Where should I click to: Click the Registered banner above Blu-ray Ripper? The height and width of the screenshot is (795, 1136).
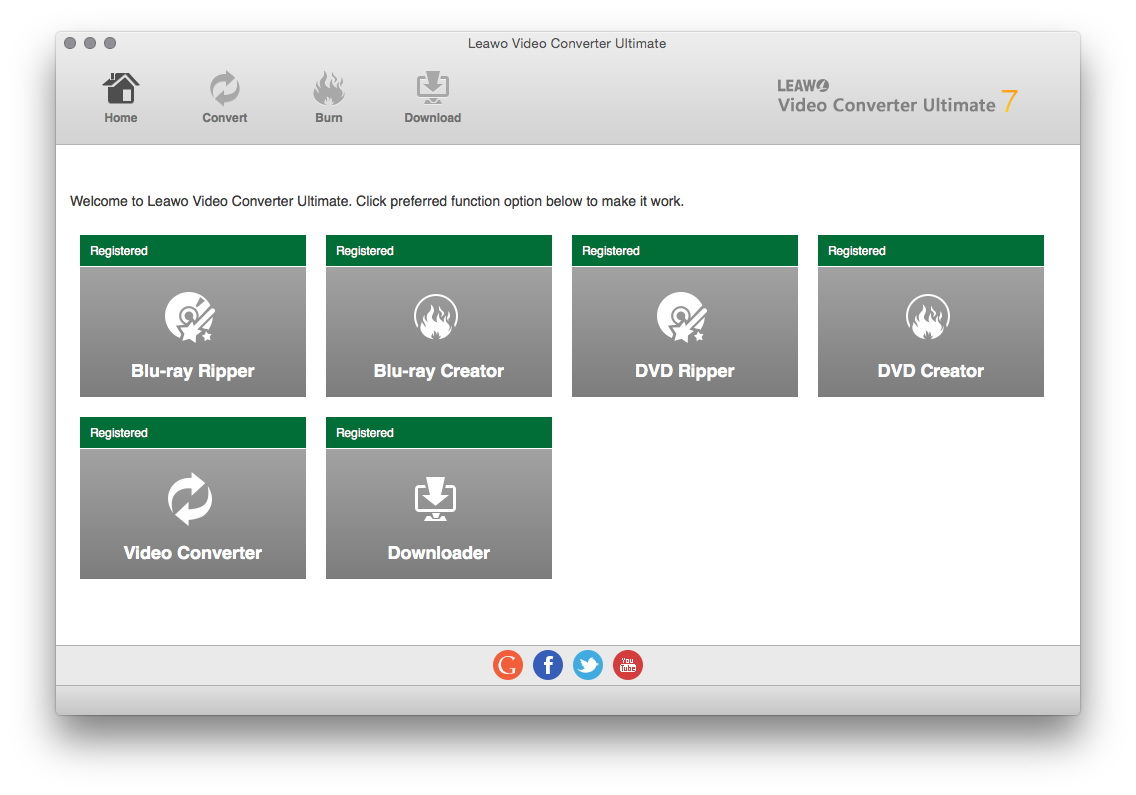193,251
